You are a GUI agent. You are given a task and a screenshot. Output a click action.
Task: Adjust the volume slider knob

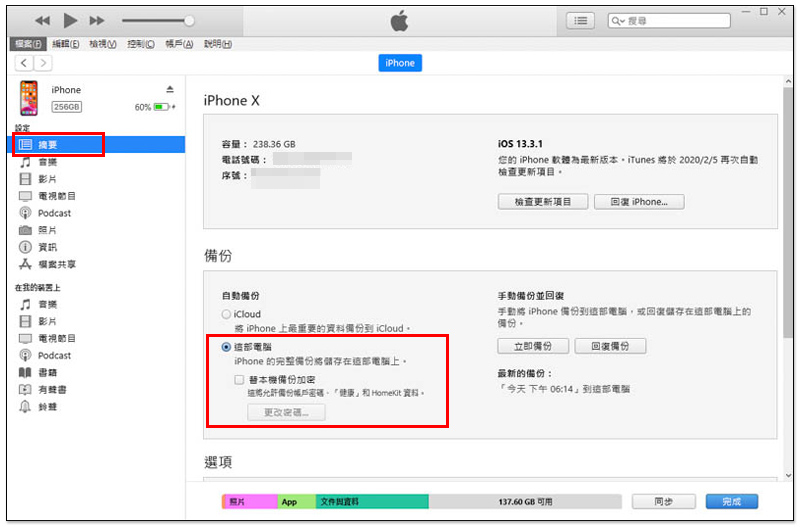point(189,21)
